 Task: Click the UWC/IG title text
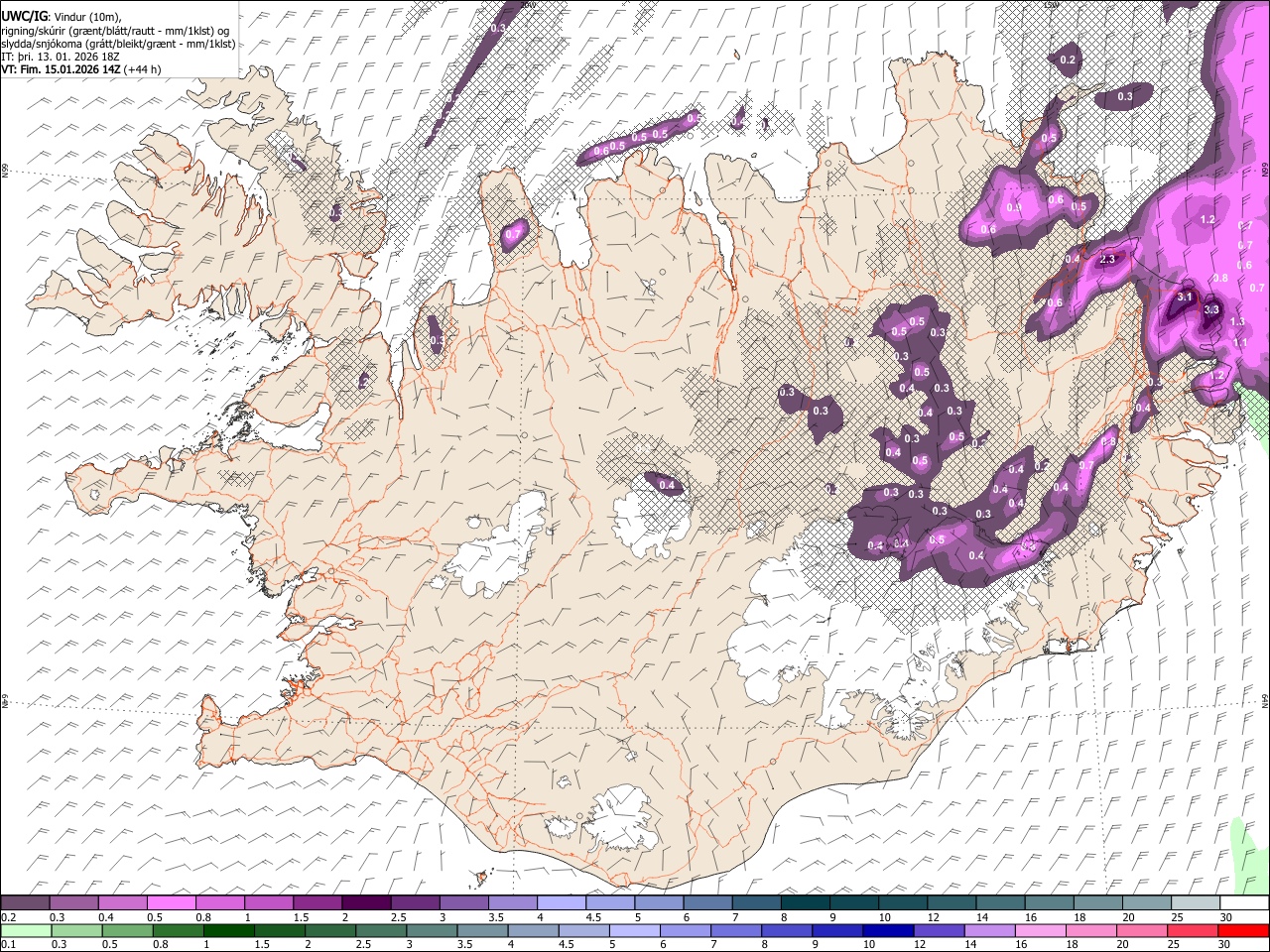(x=24, y=16)
